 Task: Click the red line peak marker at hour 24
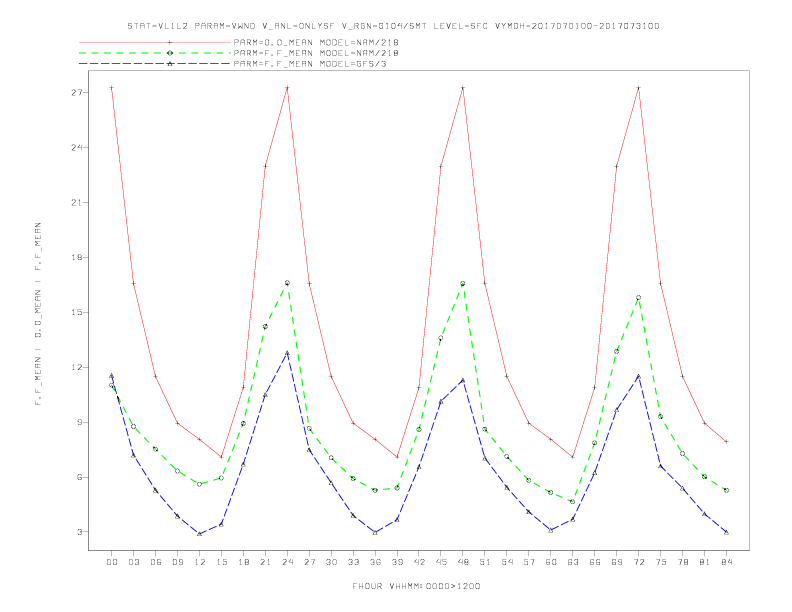pos(287,88)
